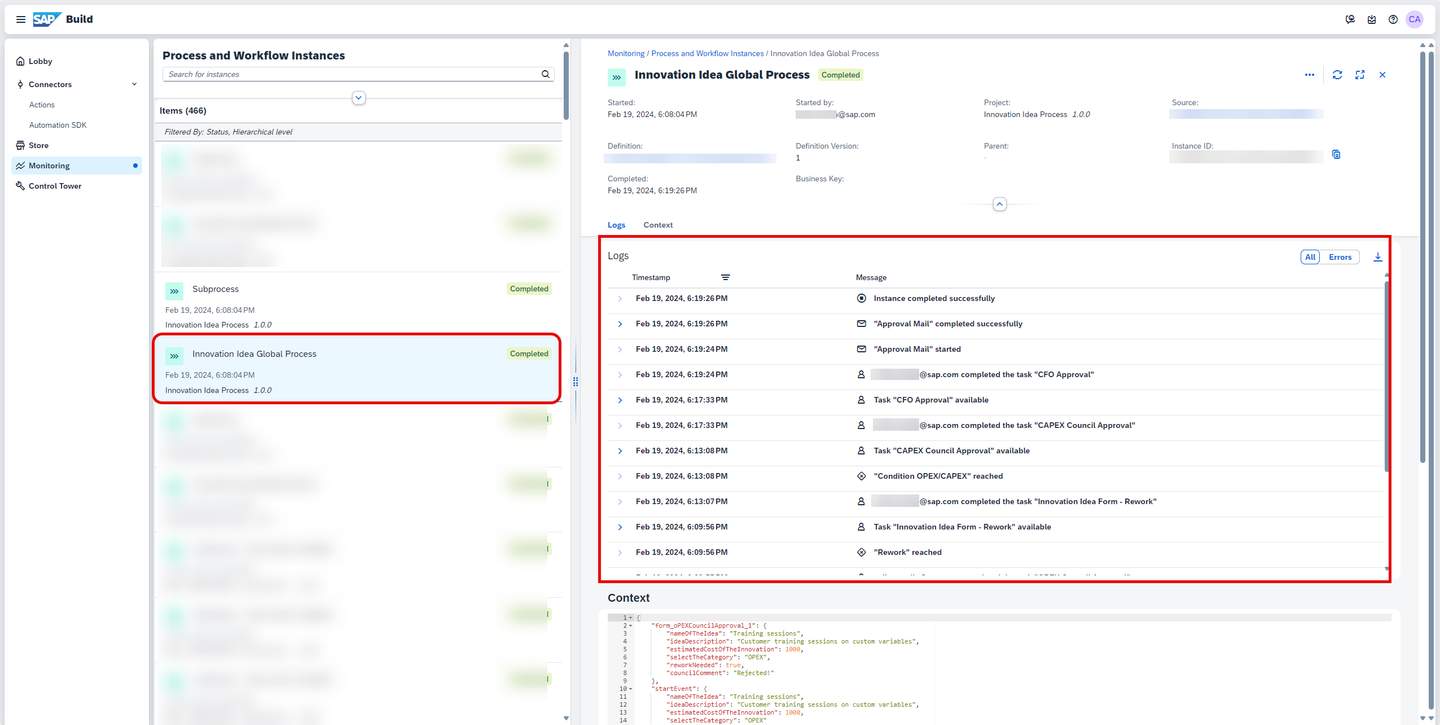Open the CA user avatar menu

pyautogui.click(x=1414, y=19)
